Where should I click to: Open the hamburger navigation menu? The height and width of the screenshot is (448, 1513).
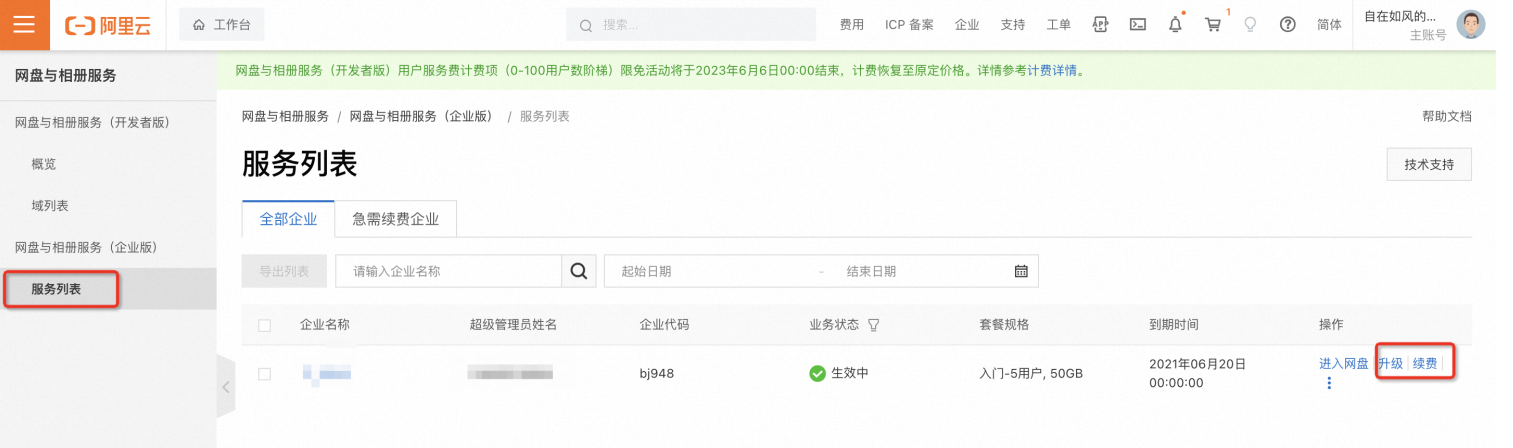point(24,25)
